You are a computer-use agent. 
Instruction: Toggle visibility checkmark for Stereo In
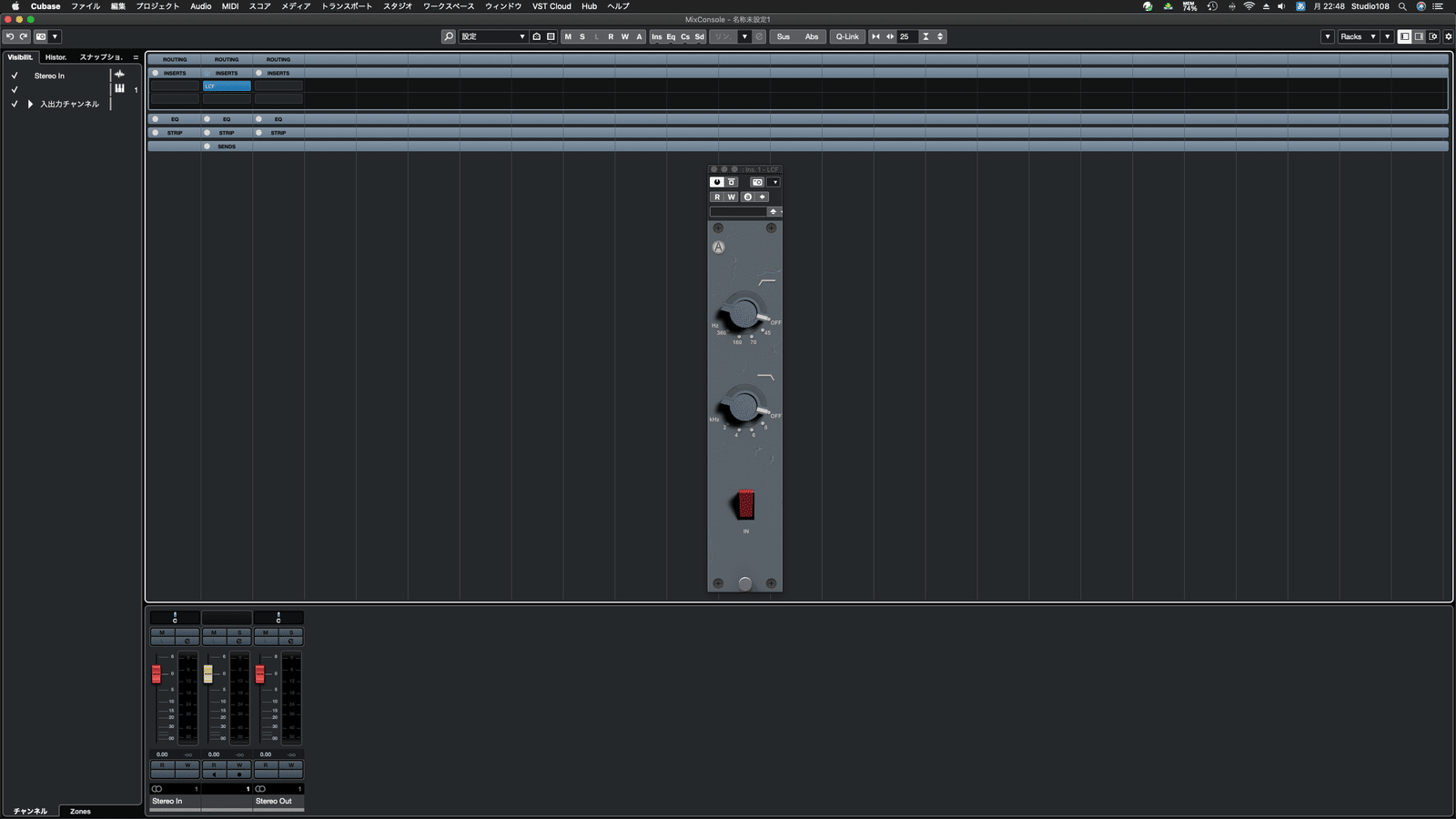click(x=15, y=76)
